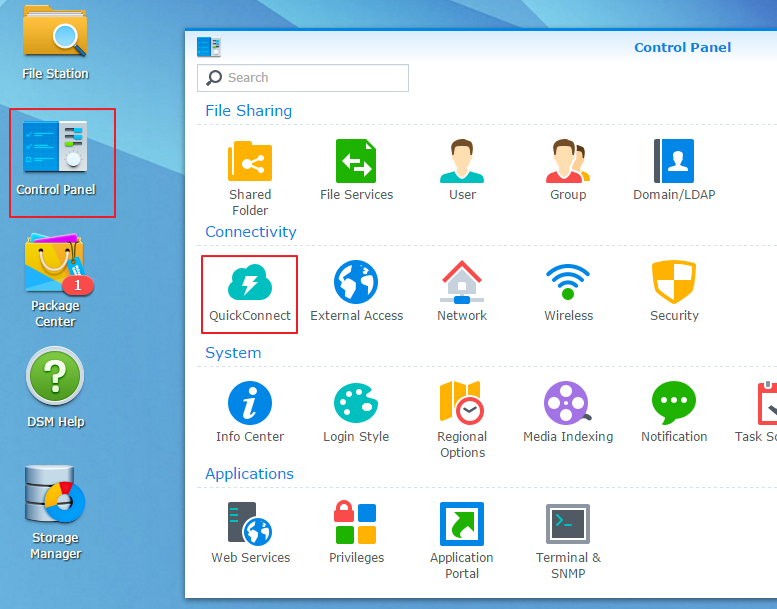Open Regional Options
Screen dimensions: 777x609
(462, 420)
